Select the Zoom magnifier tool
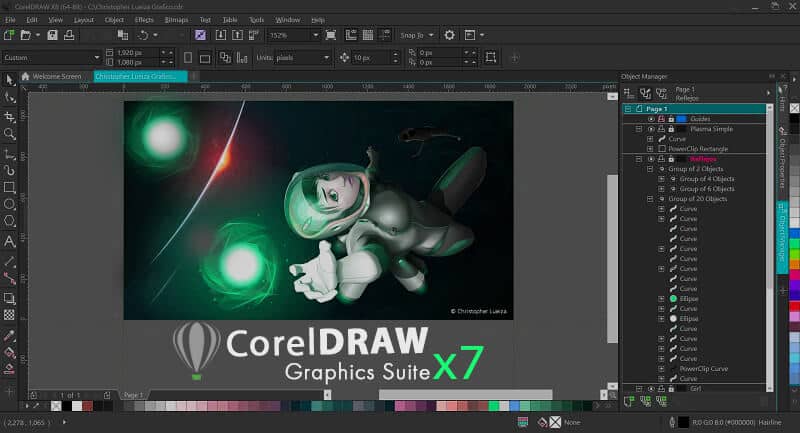 click(x=9, y=134)
